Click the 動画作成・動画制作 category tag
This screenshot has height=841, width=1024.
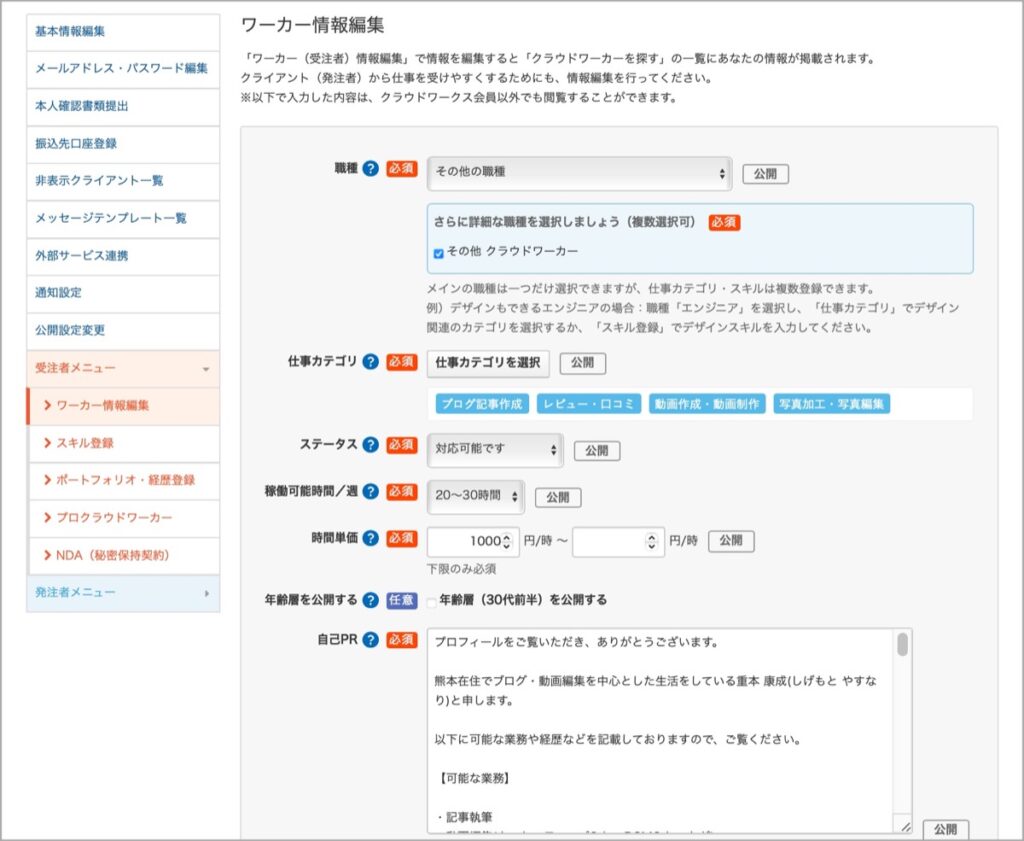(x=707, y=404)
